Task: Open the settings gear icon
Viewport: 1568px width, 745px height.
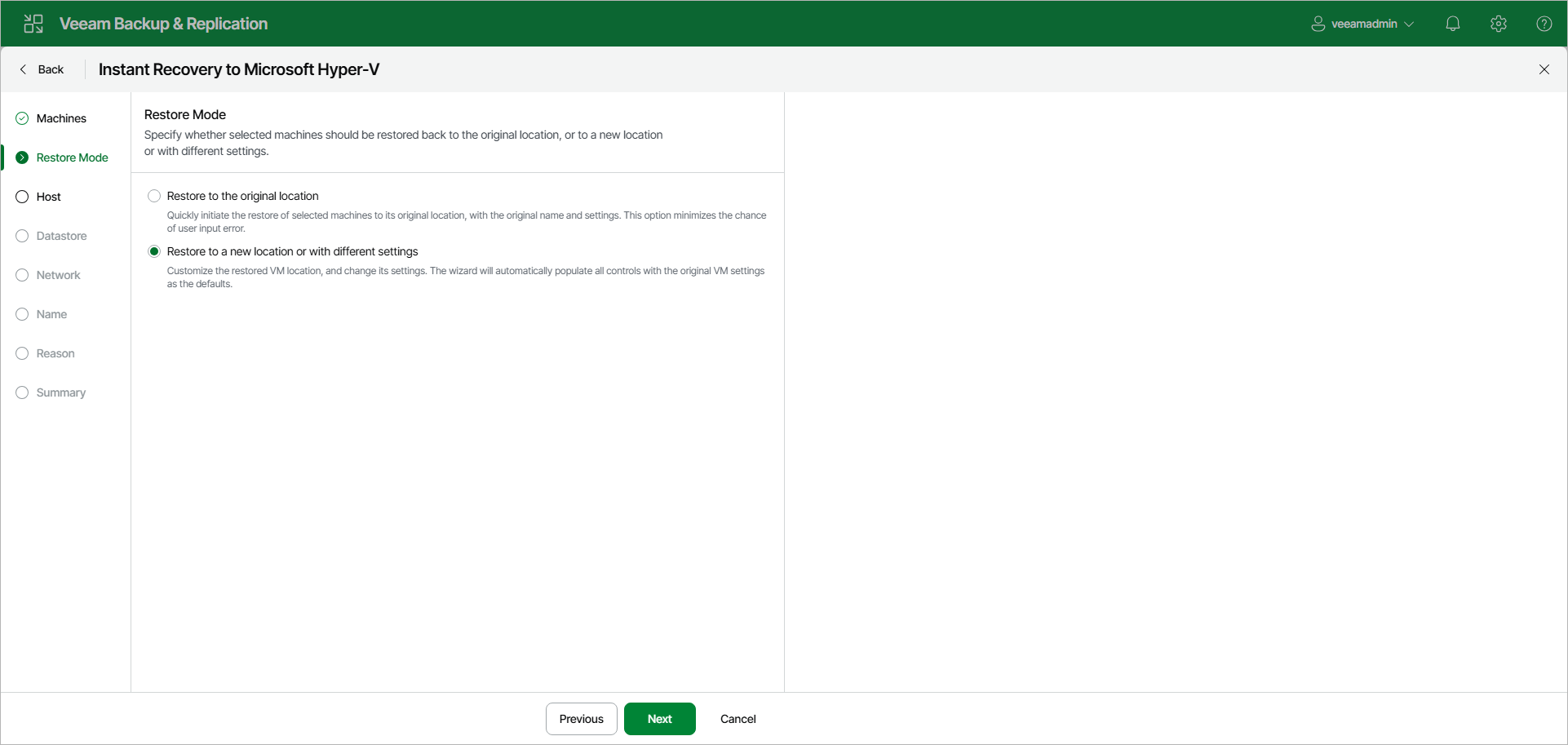Action: (1499, 23)
